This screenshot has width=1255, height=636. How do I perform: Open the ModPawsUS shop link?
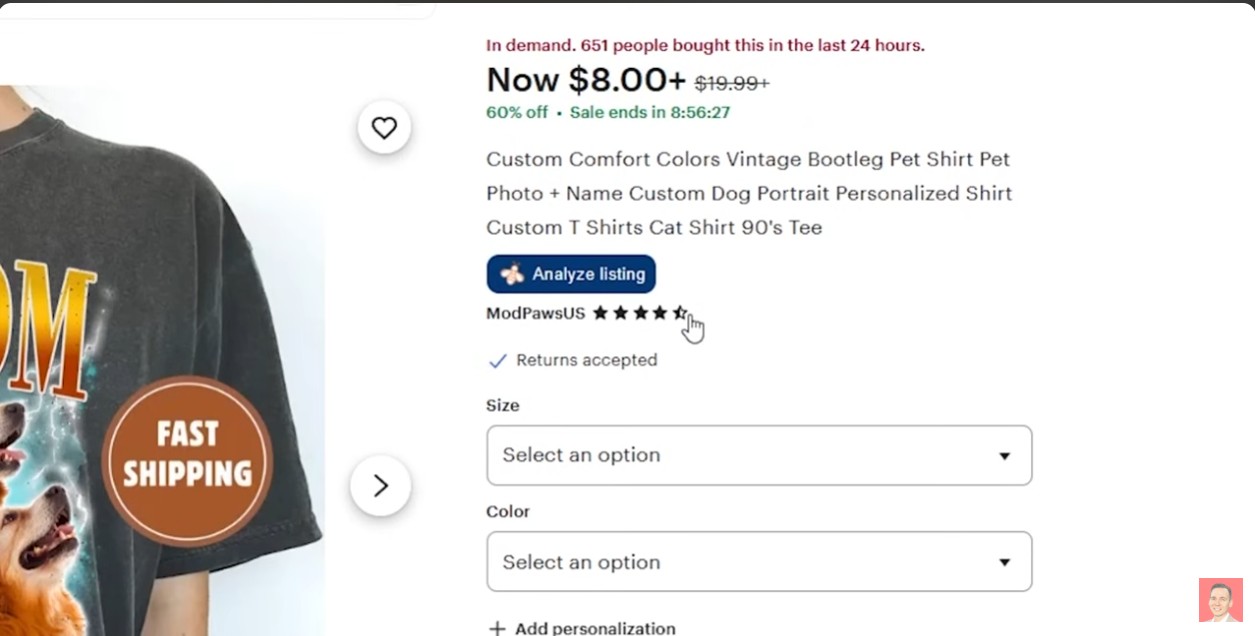click(535, 313)
